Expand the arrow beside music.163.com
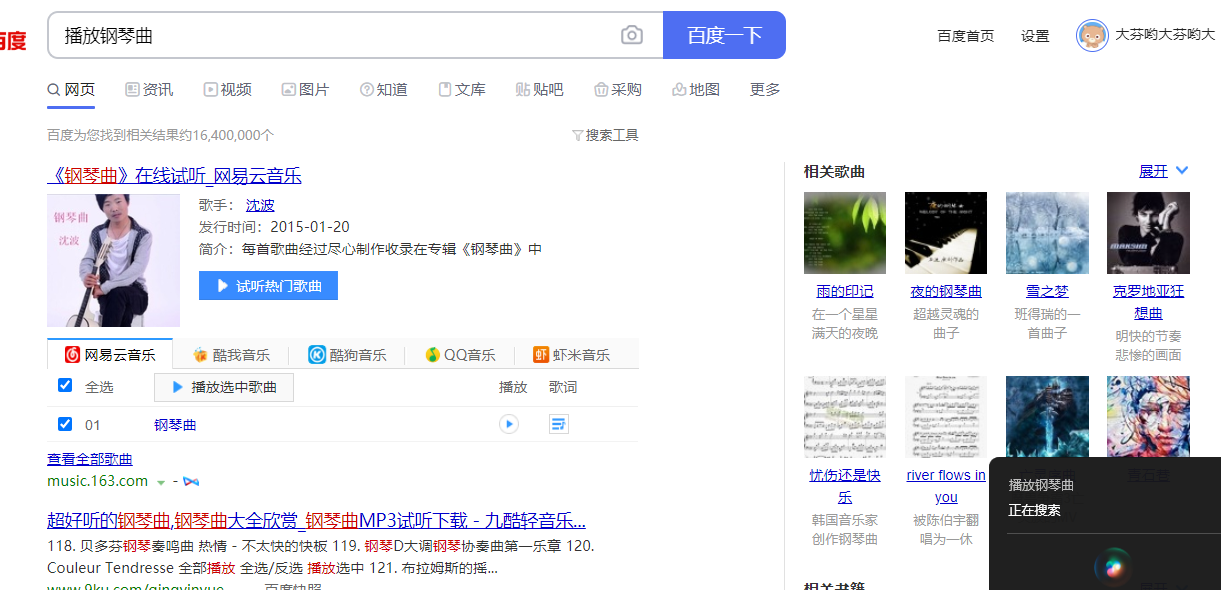 click(160, 482)
